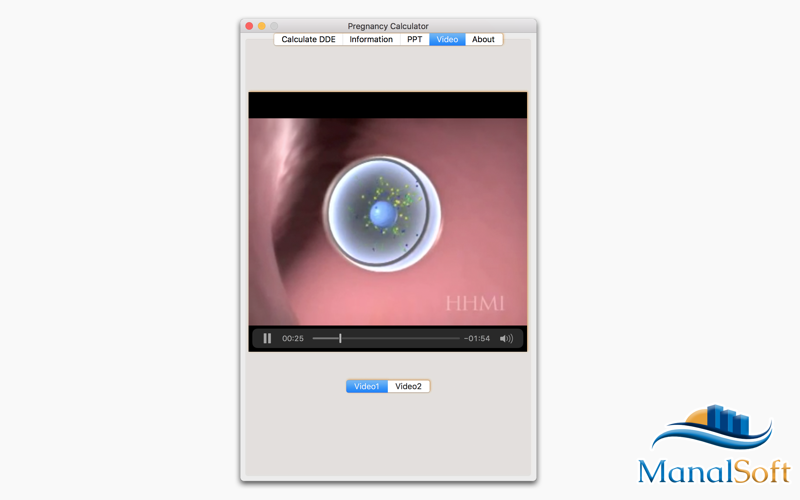Screen dimensions: 800x500
Task: Select the Video1 segment
Action: [x=367, y=386]
